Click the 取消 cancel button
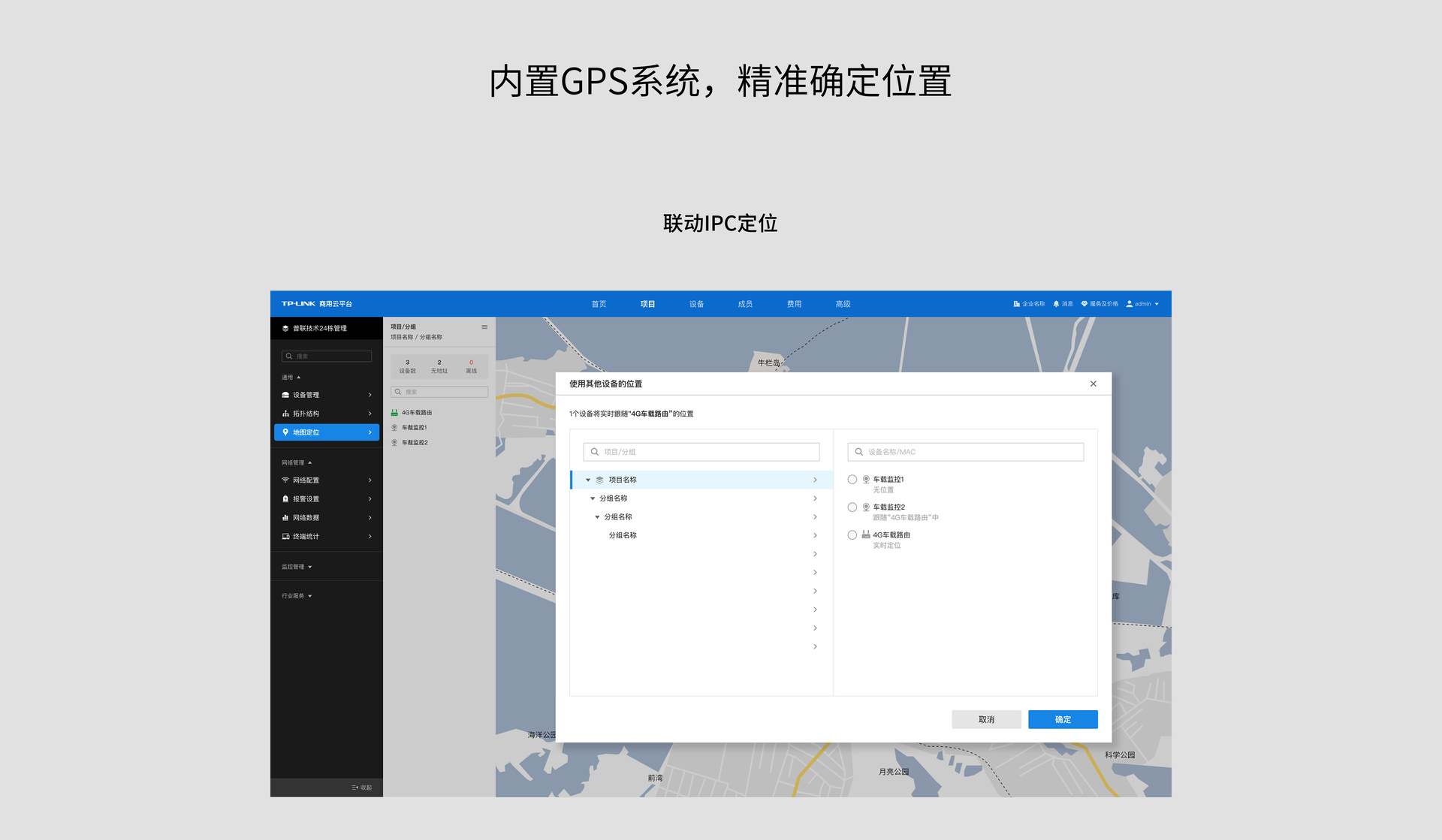The image size is (1442, 840). tap(986, 719)
